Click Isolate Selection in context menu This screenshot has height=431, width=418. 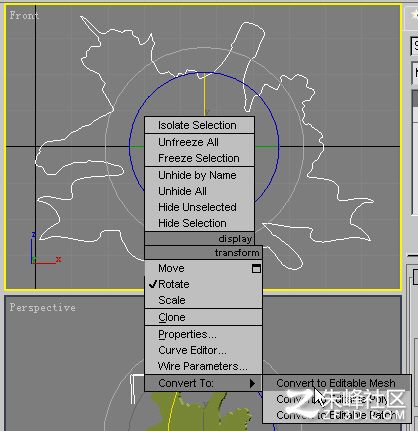(199, 125)
